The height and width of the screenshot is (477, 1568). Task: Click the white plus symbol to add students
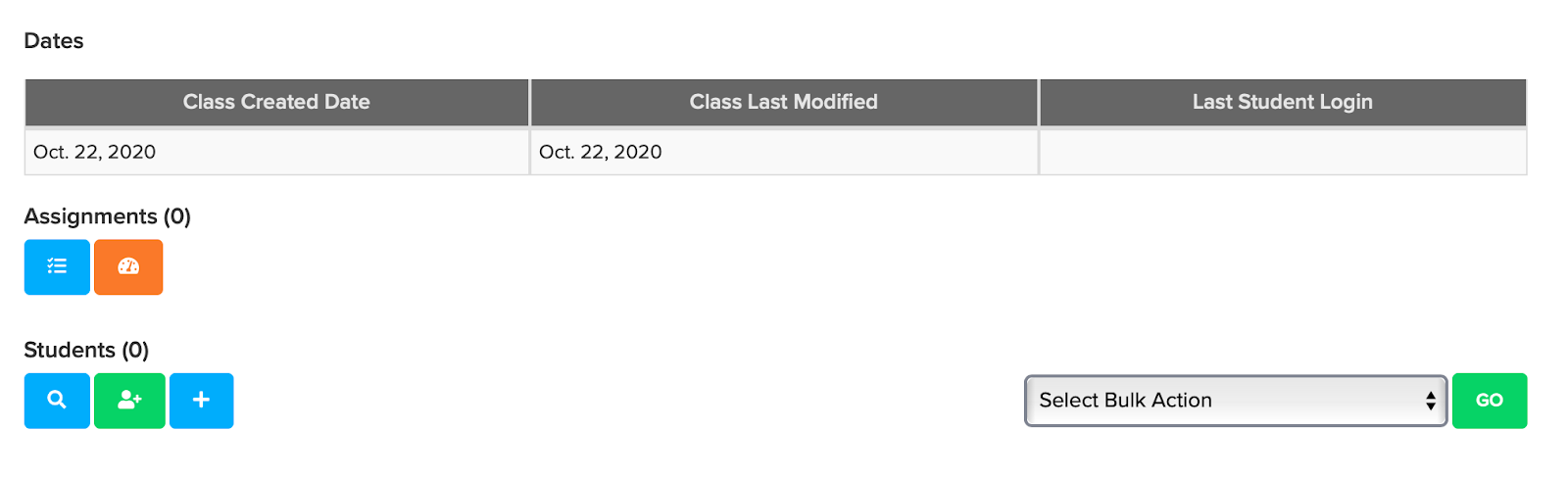click(201, 400)
